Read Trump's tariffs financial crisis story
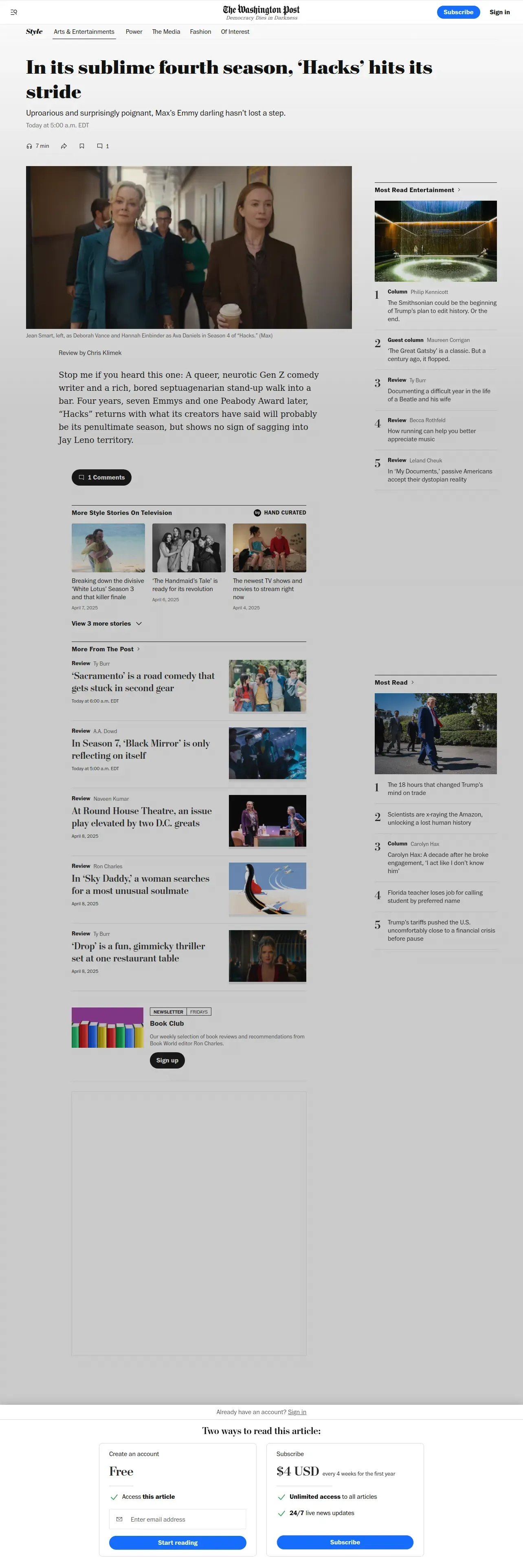Viewport: 523px width, 1568px height. [x=442, y=930]
